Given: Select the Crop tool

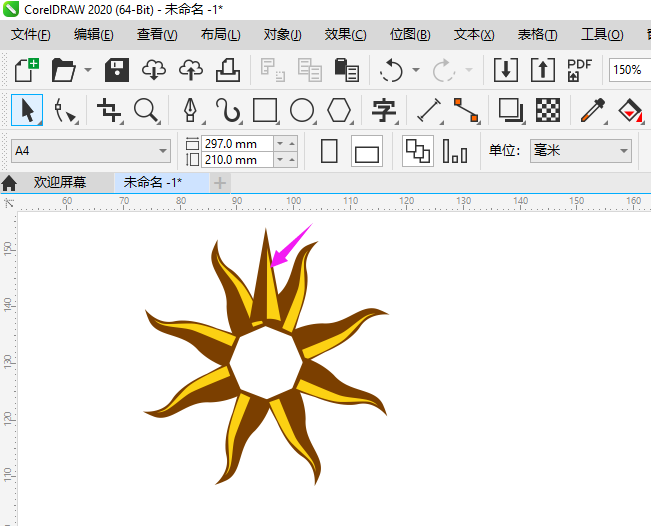Looking at the screenshot, I should point(109,110).
